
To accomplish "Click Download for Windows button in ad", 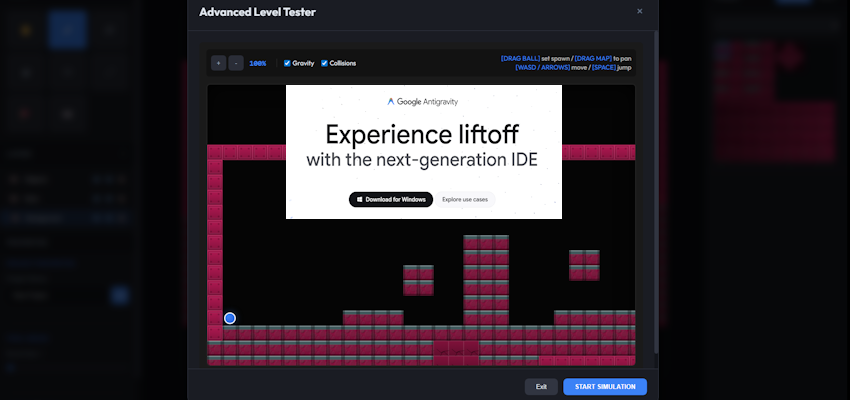I will (x=391, y=199).
